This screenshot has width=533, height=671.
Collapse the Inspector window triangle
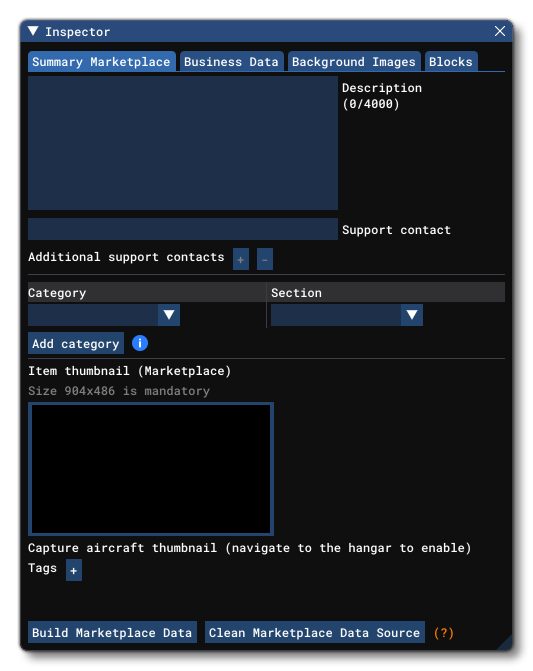pos(33,31)
